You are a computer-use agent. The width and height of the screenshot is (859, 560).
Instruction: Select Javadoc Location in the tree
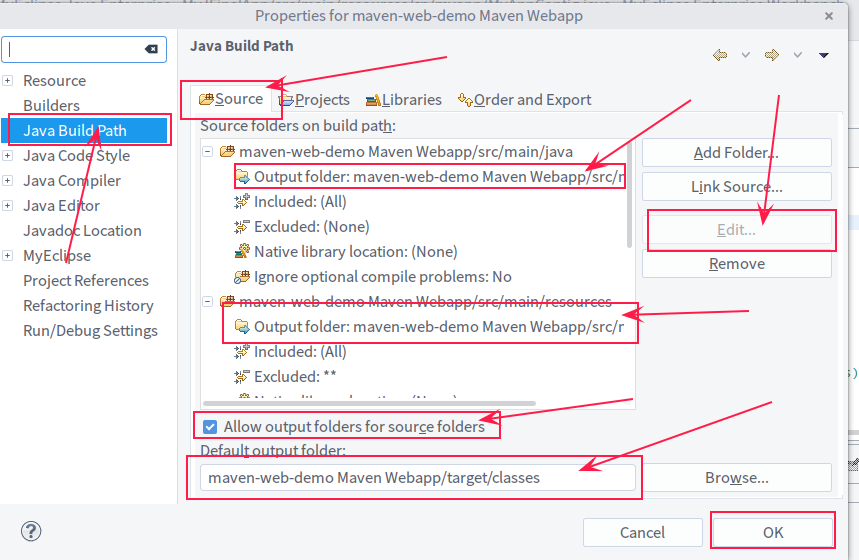82,231
